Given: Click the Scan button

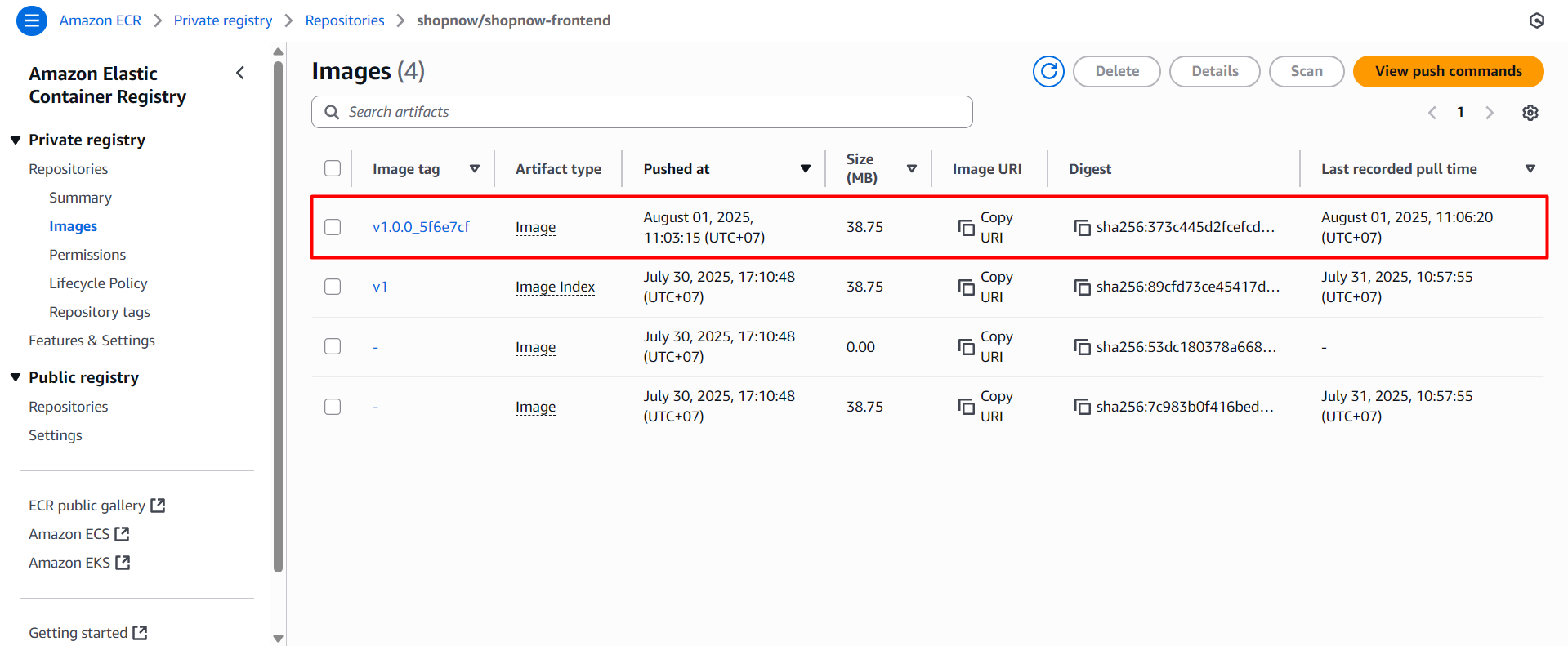Looking at the screenshot, I should pyautogui.click(x=1307, y=71).
